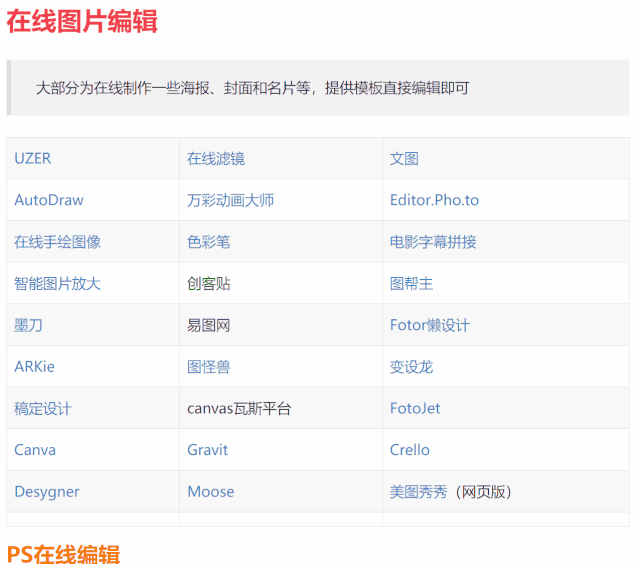
Task: Open the 墨刀 link
Action: coord(29,325)
